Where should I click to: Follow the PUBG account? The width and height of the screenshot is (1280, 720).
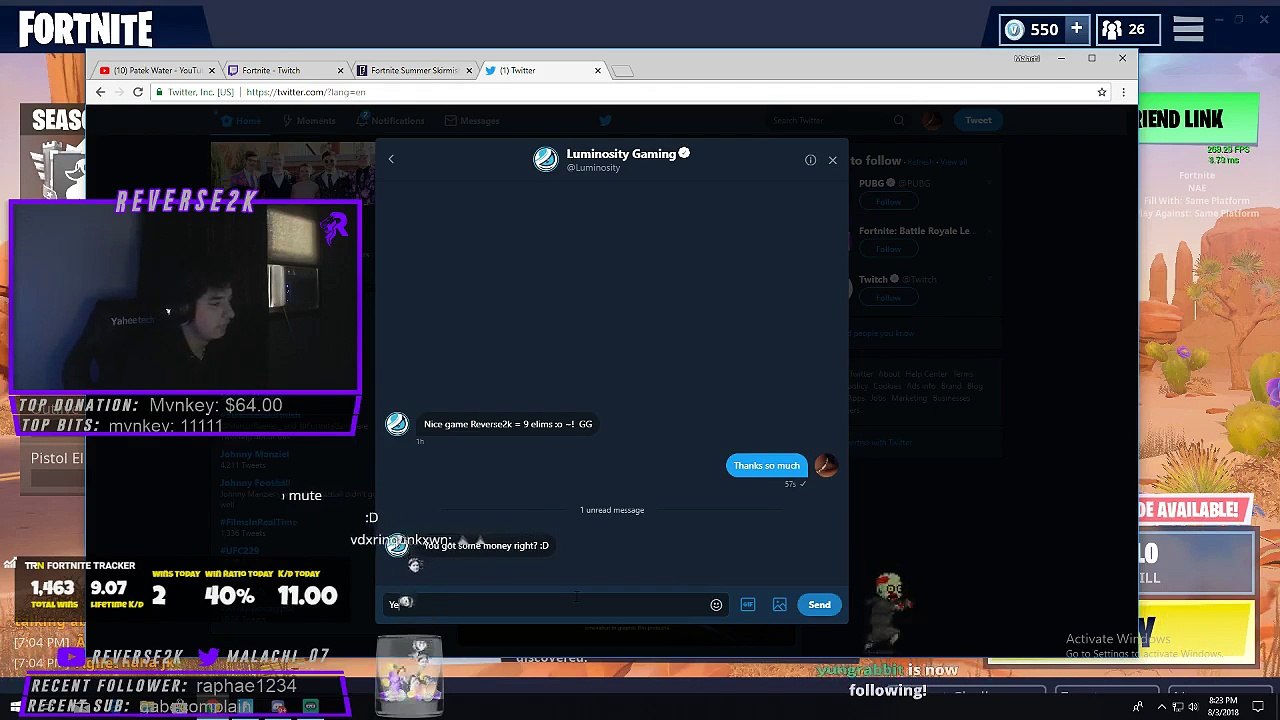coord(888,202)
